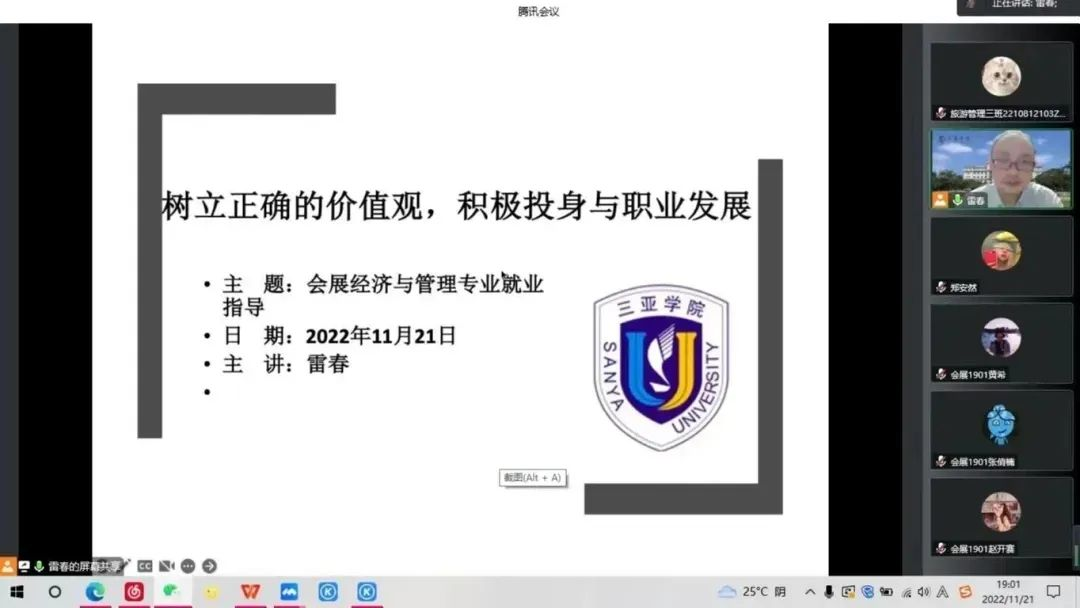This screenshot has height=608, width=1080.
Task: Click the Tencent Meeting icon in taskbar
Action: click(289, 592)
